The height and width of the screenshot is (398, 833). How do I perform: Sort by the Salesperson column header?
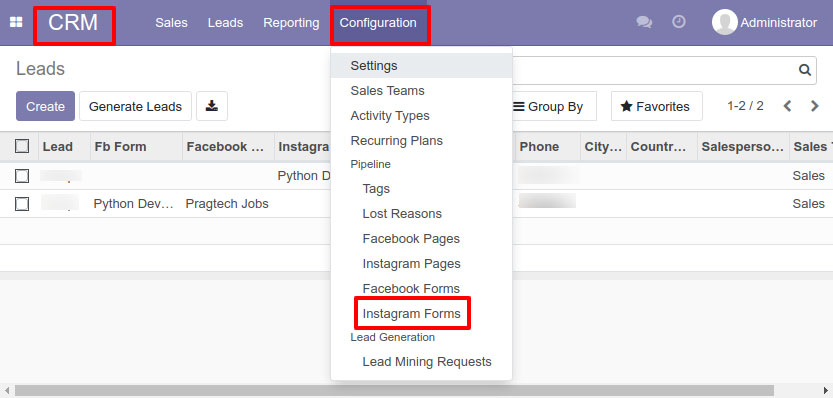(743, 147)
